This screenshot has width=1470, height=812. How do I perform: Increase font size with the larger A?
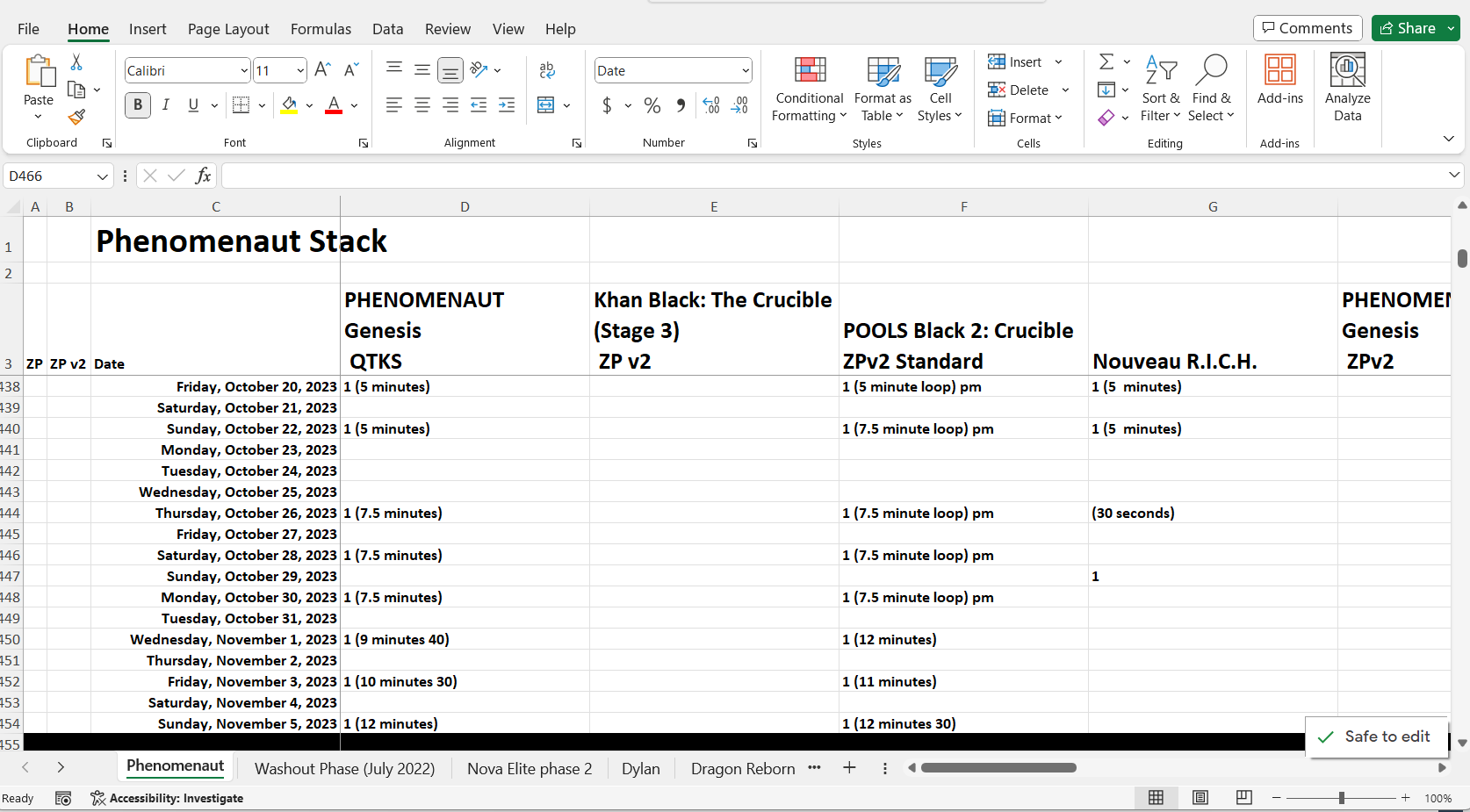pyautogui.click(x=322, y=70)
